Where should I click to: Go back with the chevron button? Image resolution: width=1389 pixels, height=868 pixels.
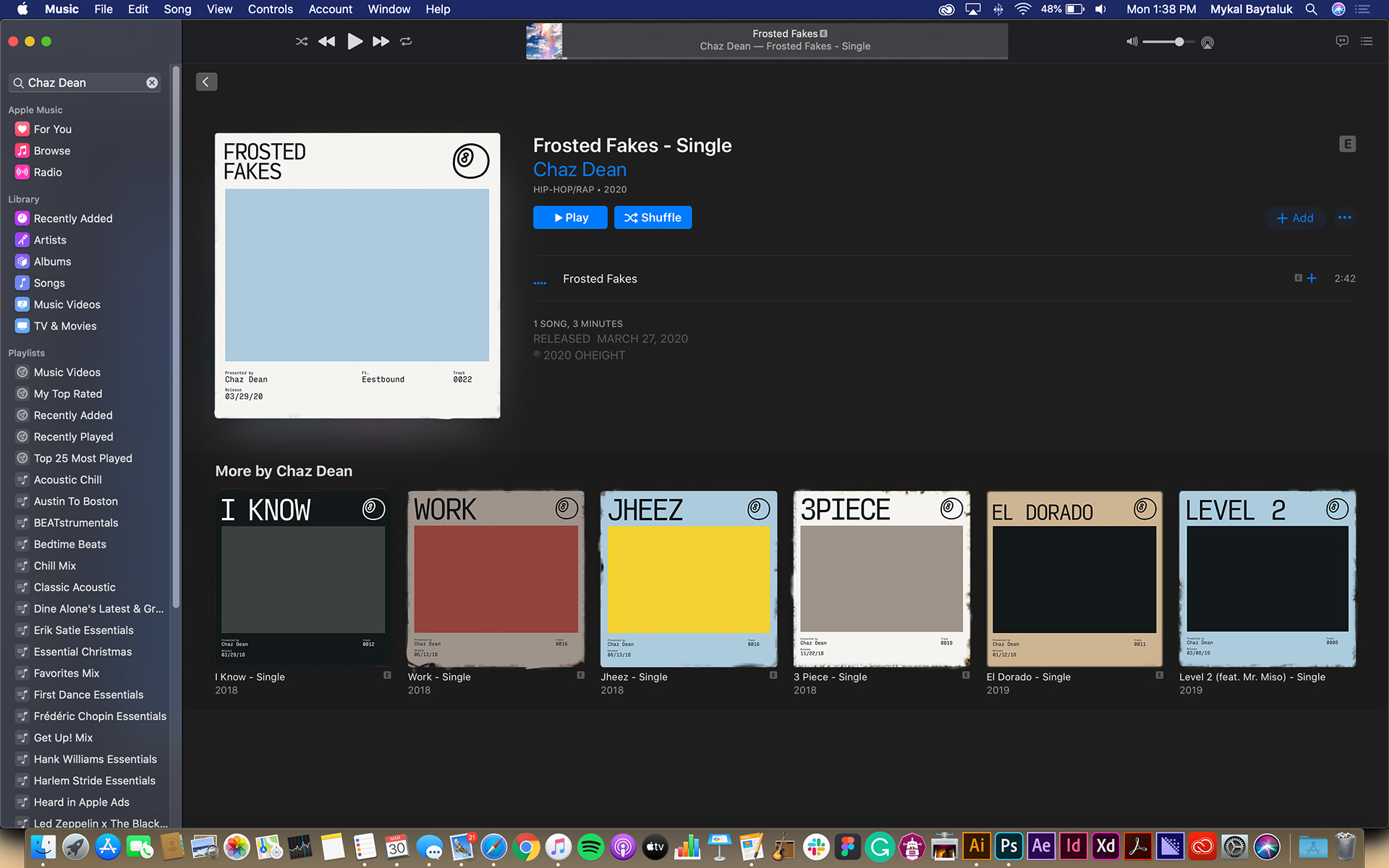pyautogui.click(x=206, y=82)
